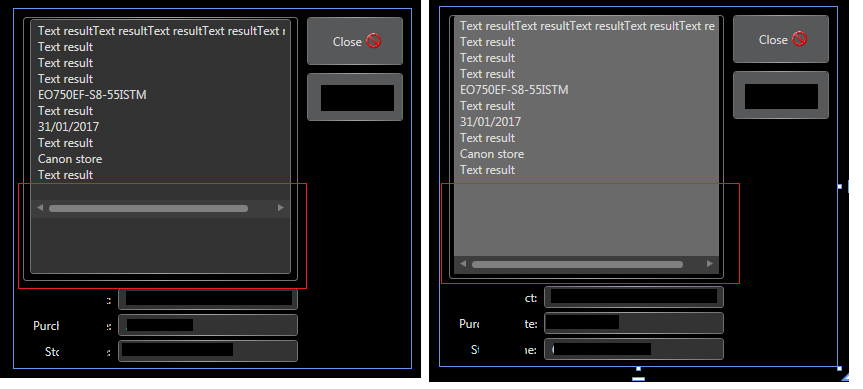Image resolution: width=863 pixels, height=389 pixels.
Task: Focus the 'te:' date field in right window
Action: tap(634, 323)
